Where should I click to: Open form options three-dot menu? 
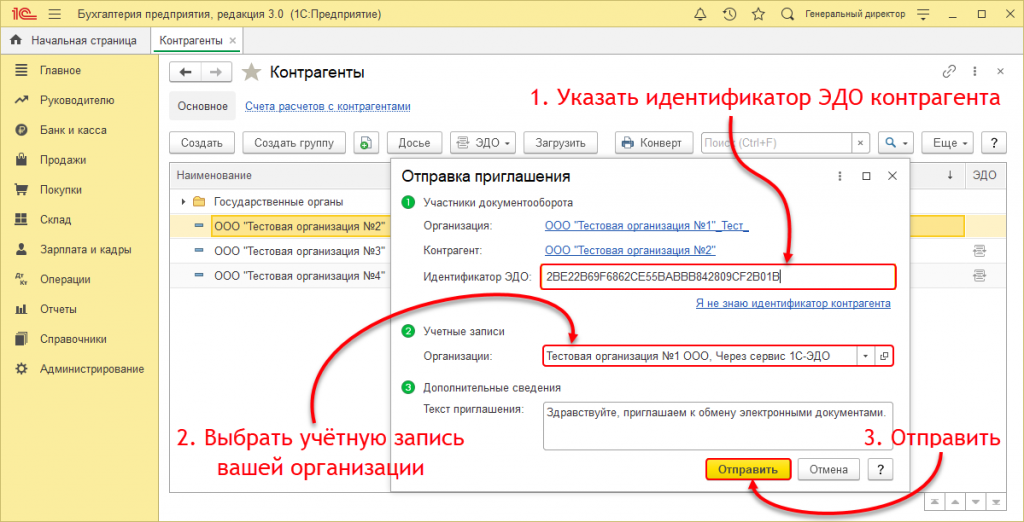click(x=974, y=71)
